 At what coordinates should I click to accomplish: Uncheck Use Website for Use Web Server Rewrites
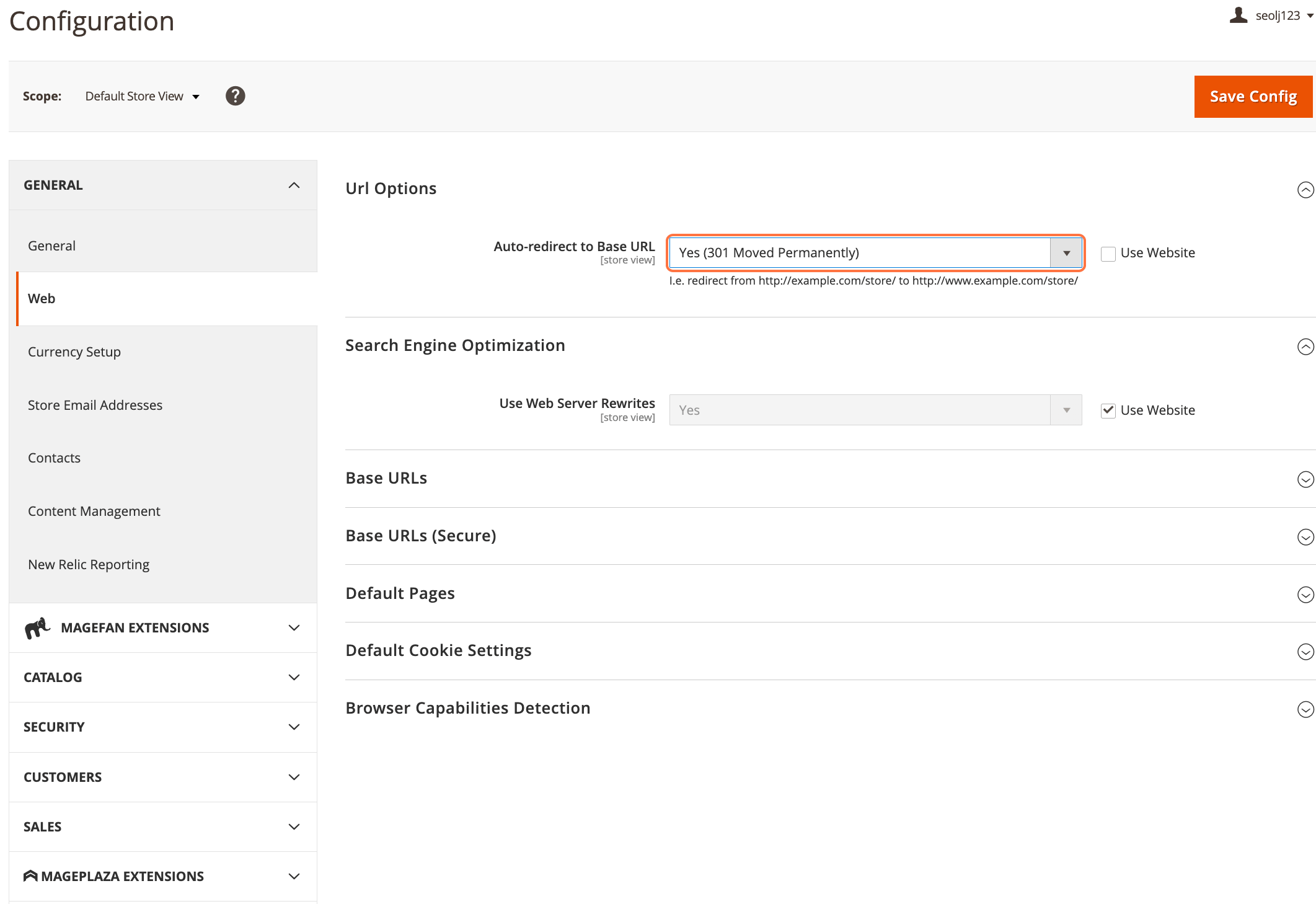pos(1108,410)
